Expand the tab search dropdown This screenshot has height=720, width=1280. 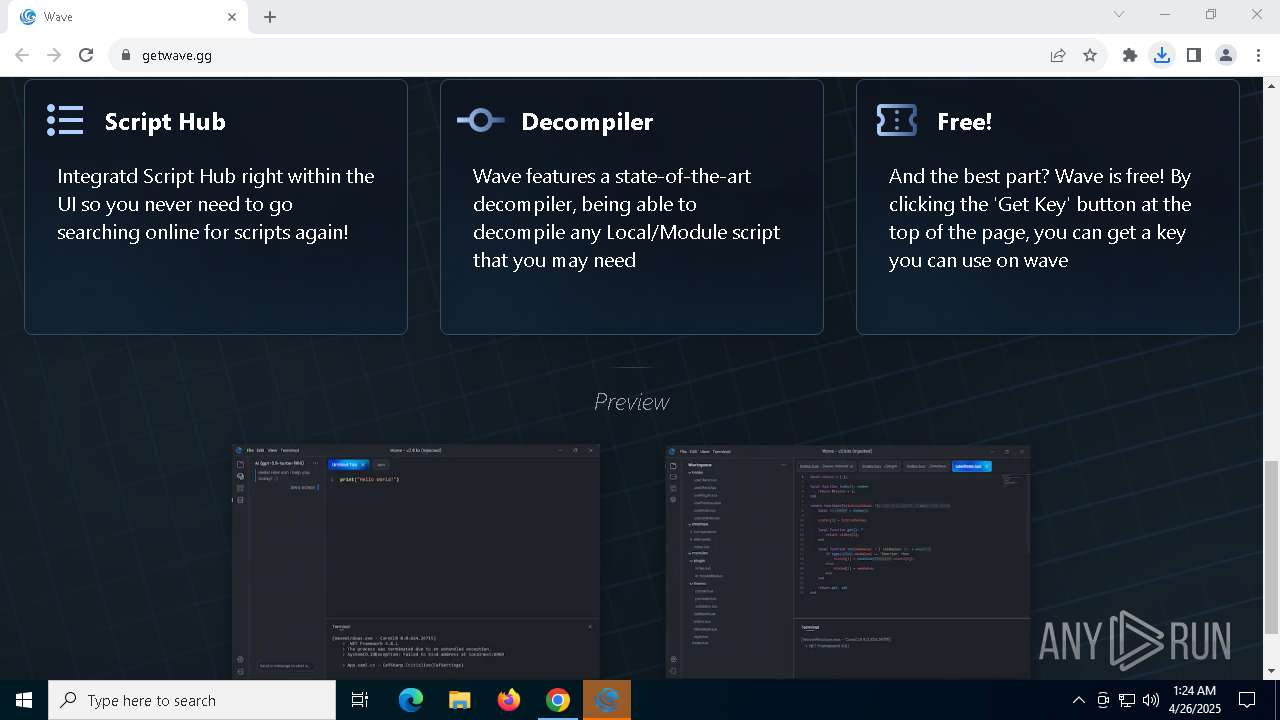pyautogui.click(x=1119, y=15)
